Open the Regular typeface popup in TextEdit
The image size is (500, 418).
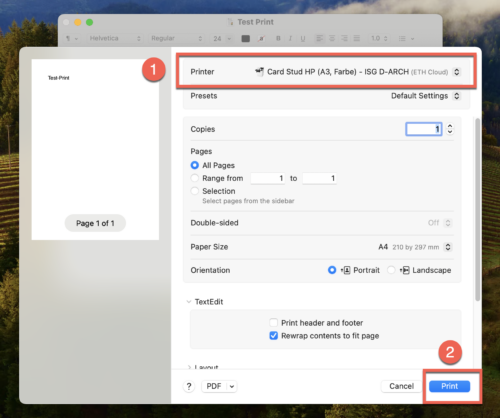[x=176, y=38]
